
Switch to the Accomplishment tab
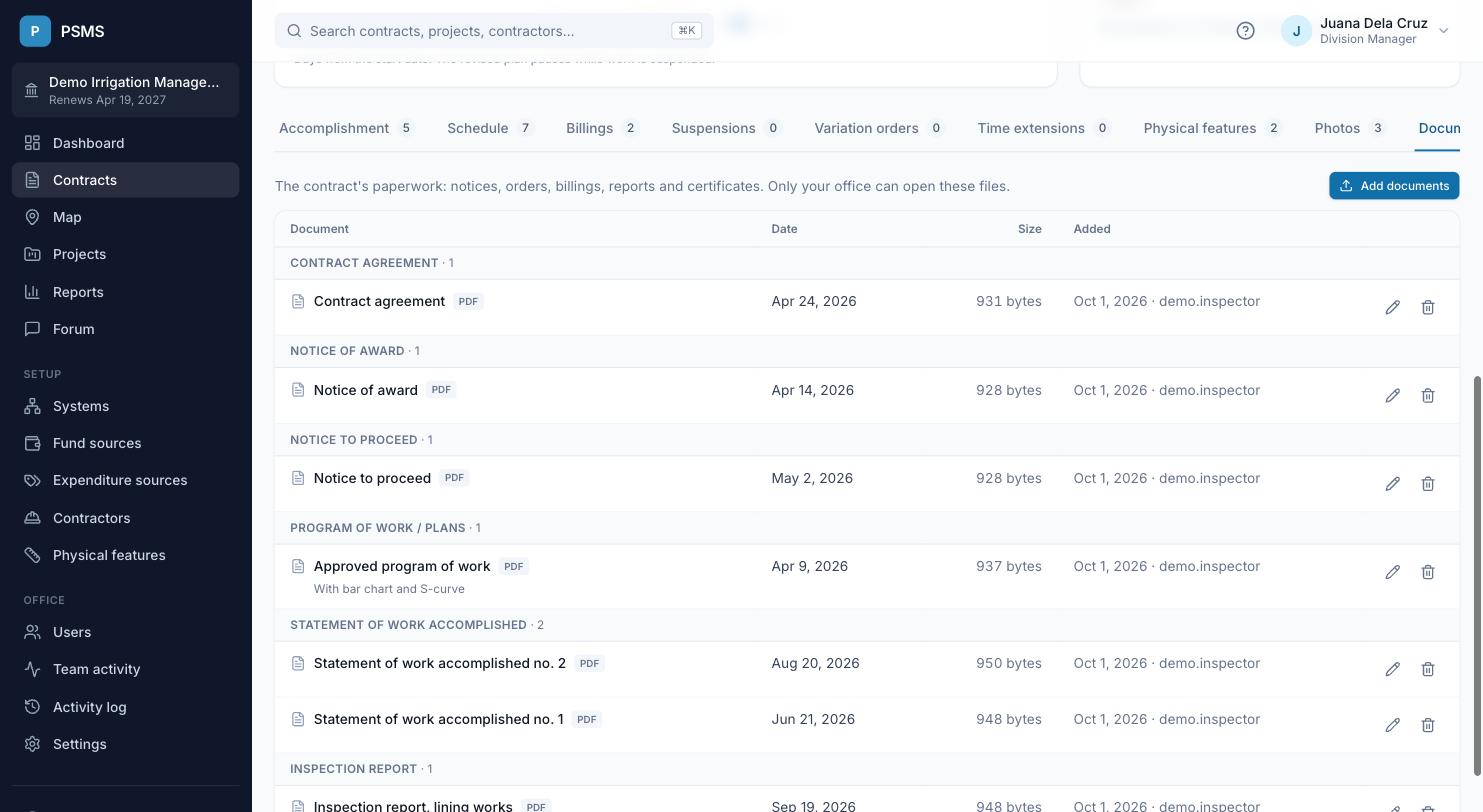pos(346,128)
